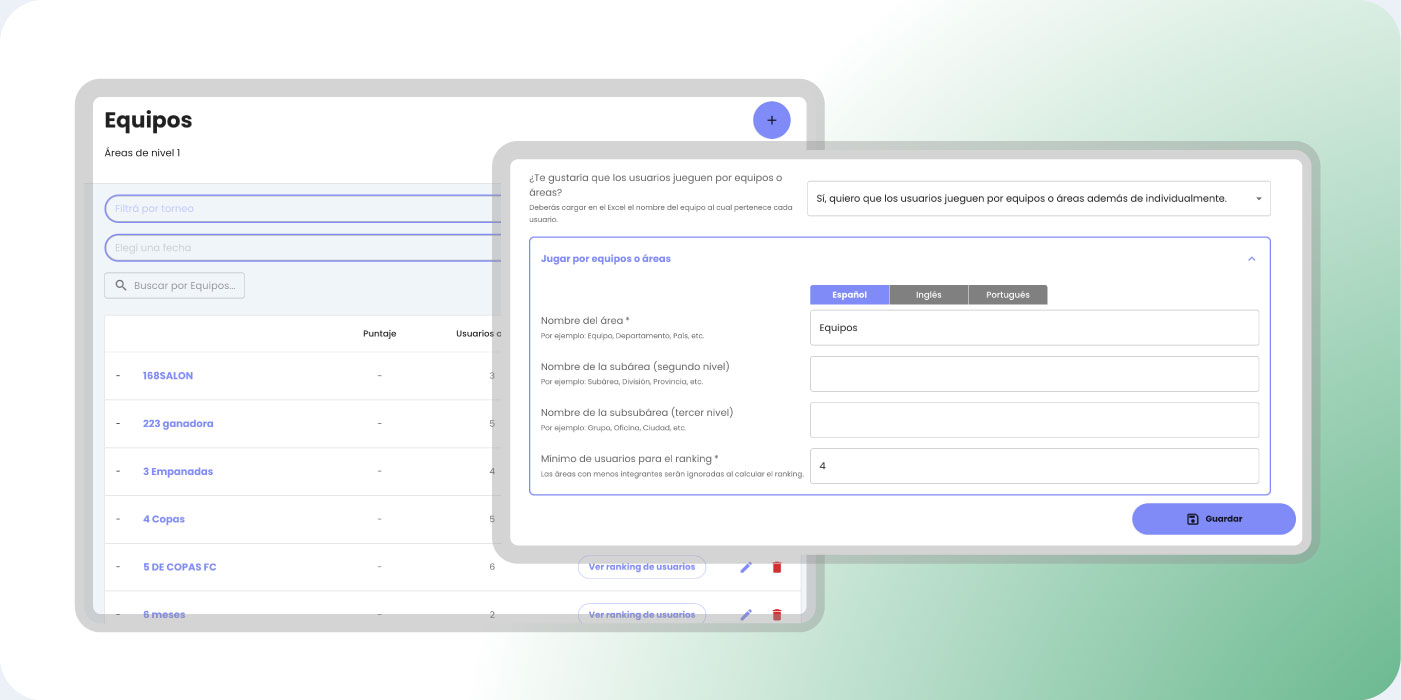Open the 3 Empanadas team link
This screenshot has width=1401, height=700.
[178, 472]
